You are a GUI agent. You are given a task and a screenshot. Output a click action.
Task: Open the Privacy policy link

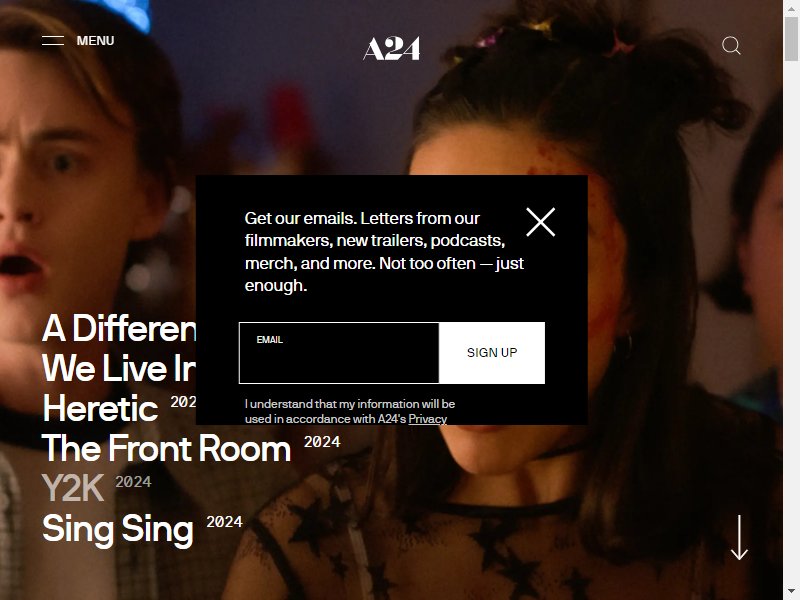[x=428, y=419]
